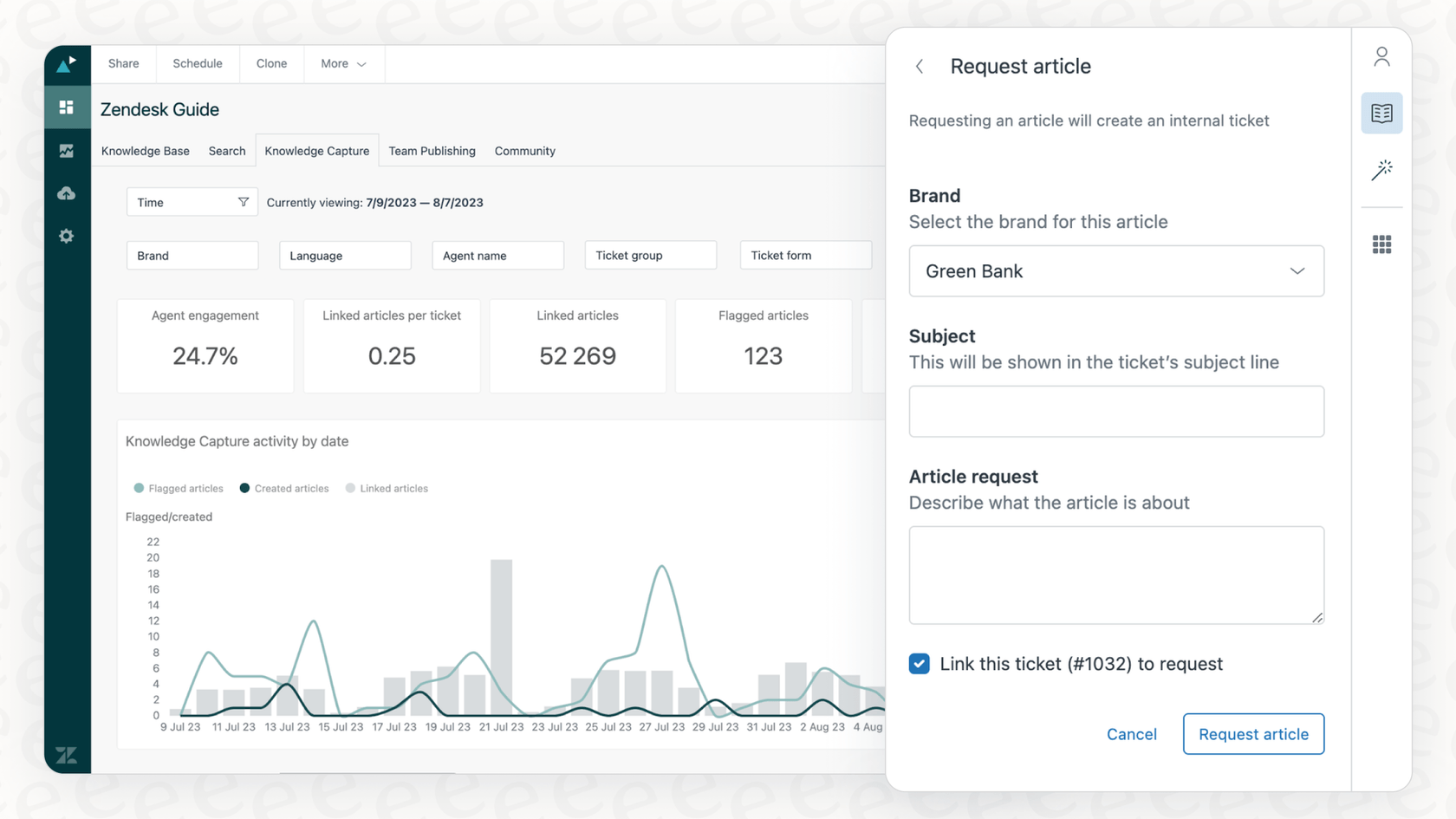Click the Cancel link in the panel
Viewport: 1456px width, 819px height.
click(1131, 734)
